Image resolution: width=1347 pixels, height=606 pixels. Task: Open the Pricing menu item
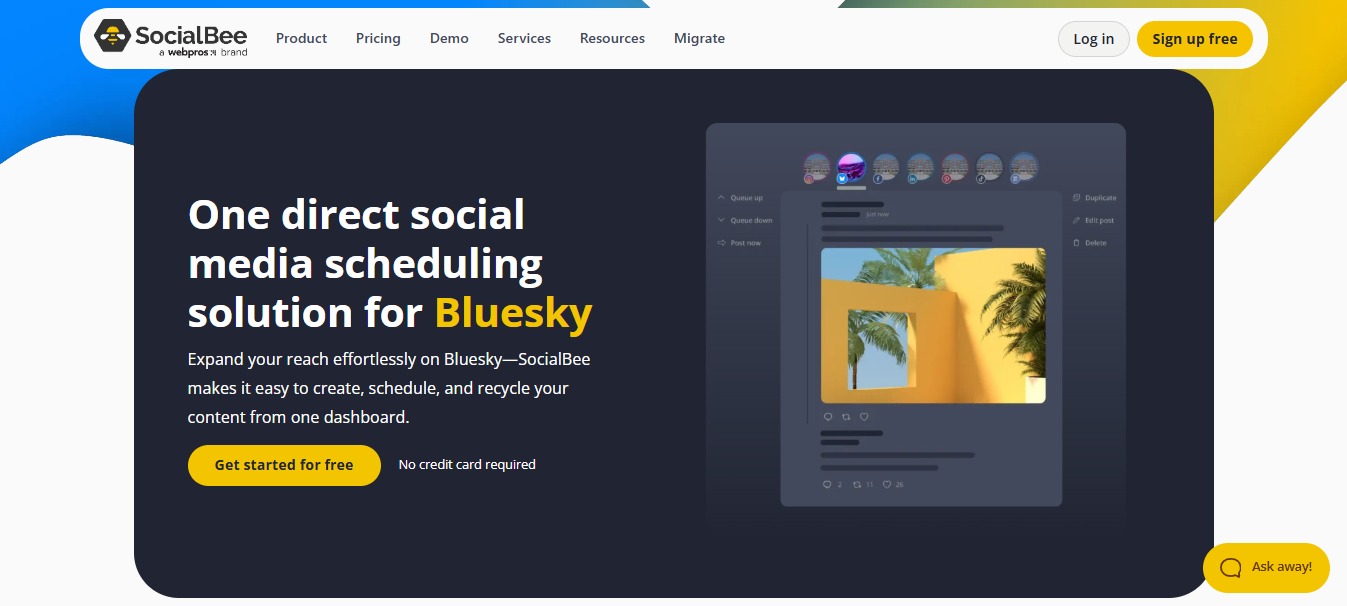coord(378,38)
